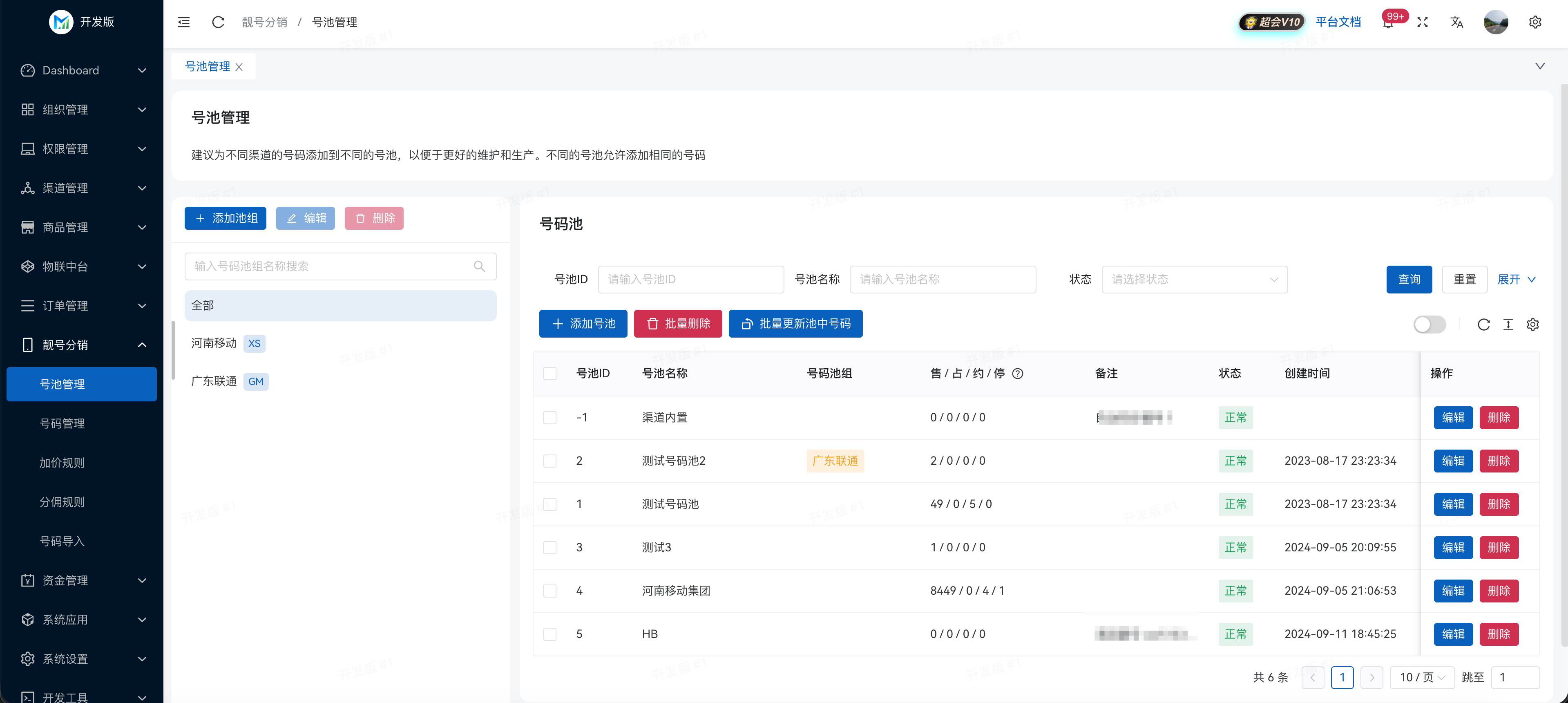Enter fullscreen mode via the expand icon
This screenshot has width=1568, height=703.
pos(1423,22)
